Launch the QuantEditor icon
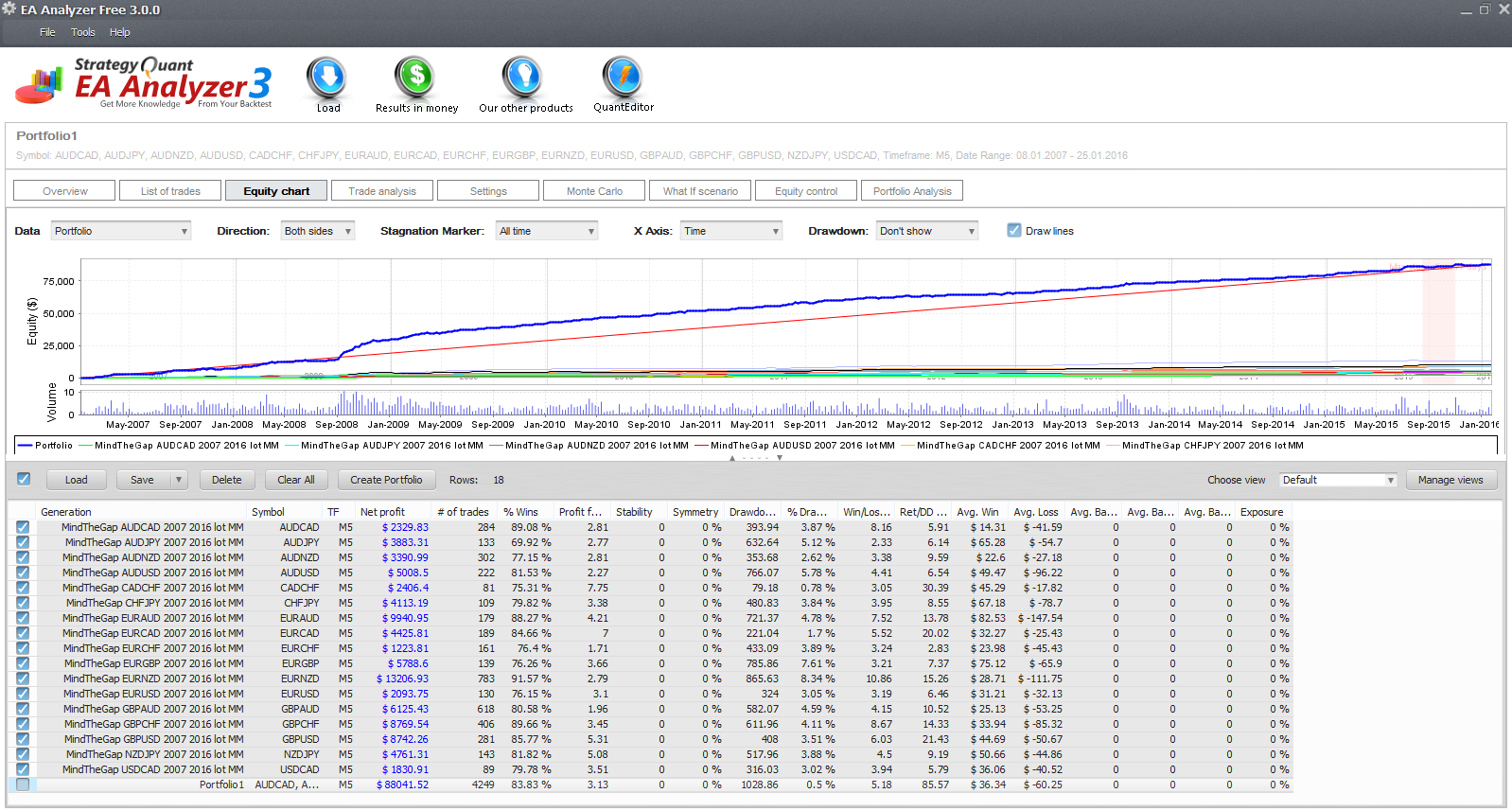Image resolution: width=1512 pixels, height=811 pixels. 624,78
